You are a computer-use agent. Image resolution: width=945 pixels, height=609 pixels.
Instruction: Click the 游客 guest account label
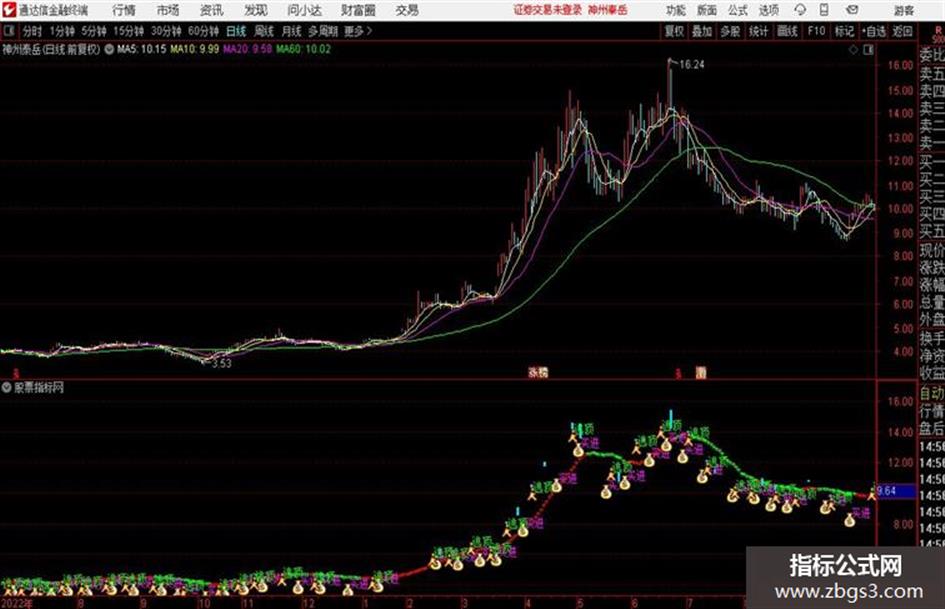(904, 10)
